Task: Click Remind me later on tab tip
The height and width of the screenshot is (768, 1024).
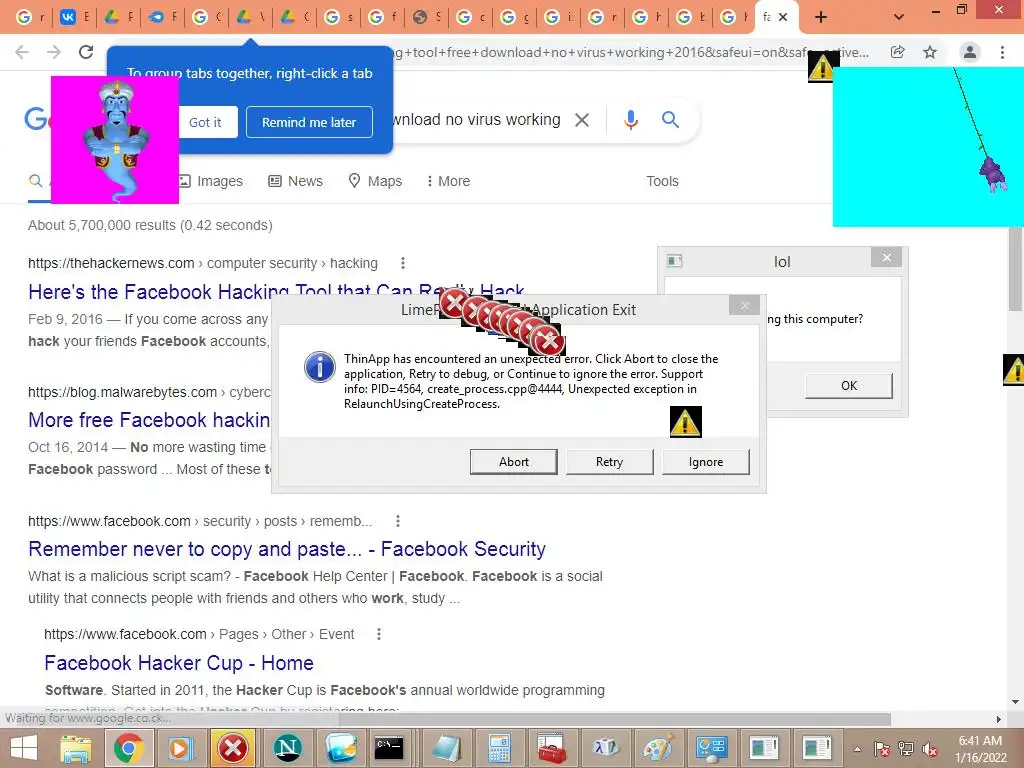Action: point(309,122)
